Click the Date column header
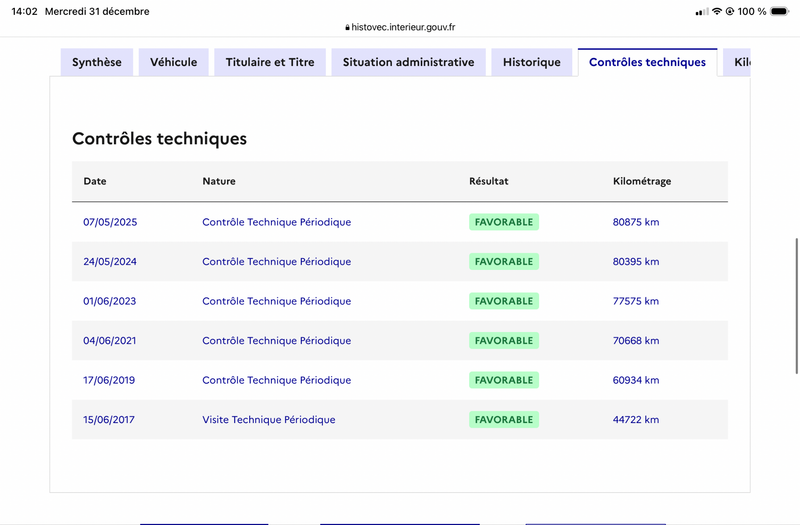800x525 pixels. [95, 182]
